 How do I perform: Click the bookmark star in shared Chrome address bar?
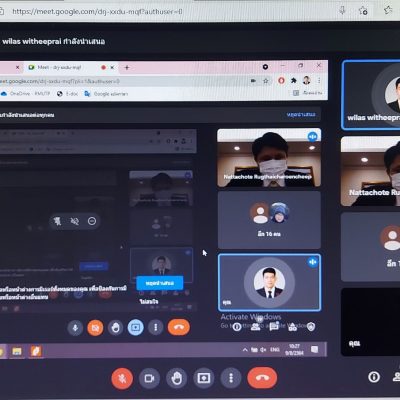point(266,81)
